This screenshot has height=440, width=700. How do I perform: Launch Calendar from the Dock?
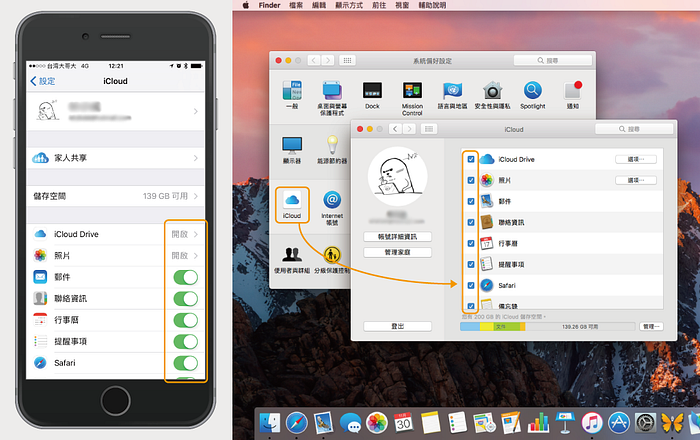[404, 423]
